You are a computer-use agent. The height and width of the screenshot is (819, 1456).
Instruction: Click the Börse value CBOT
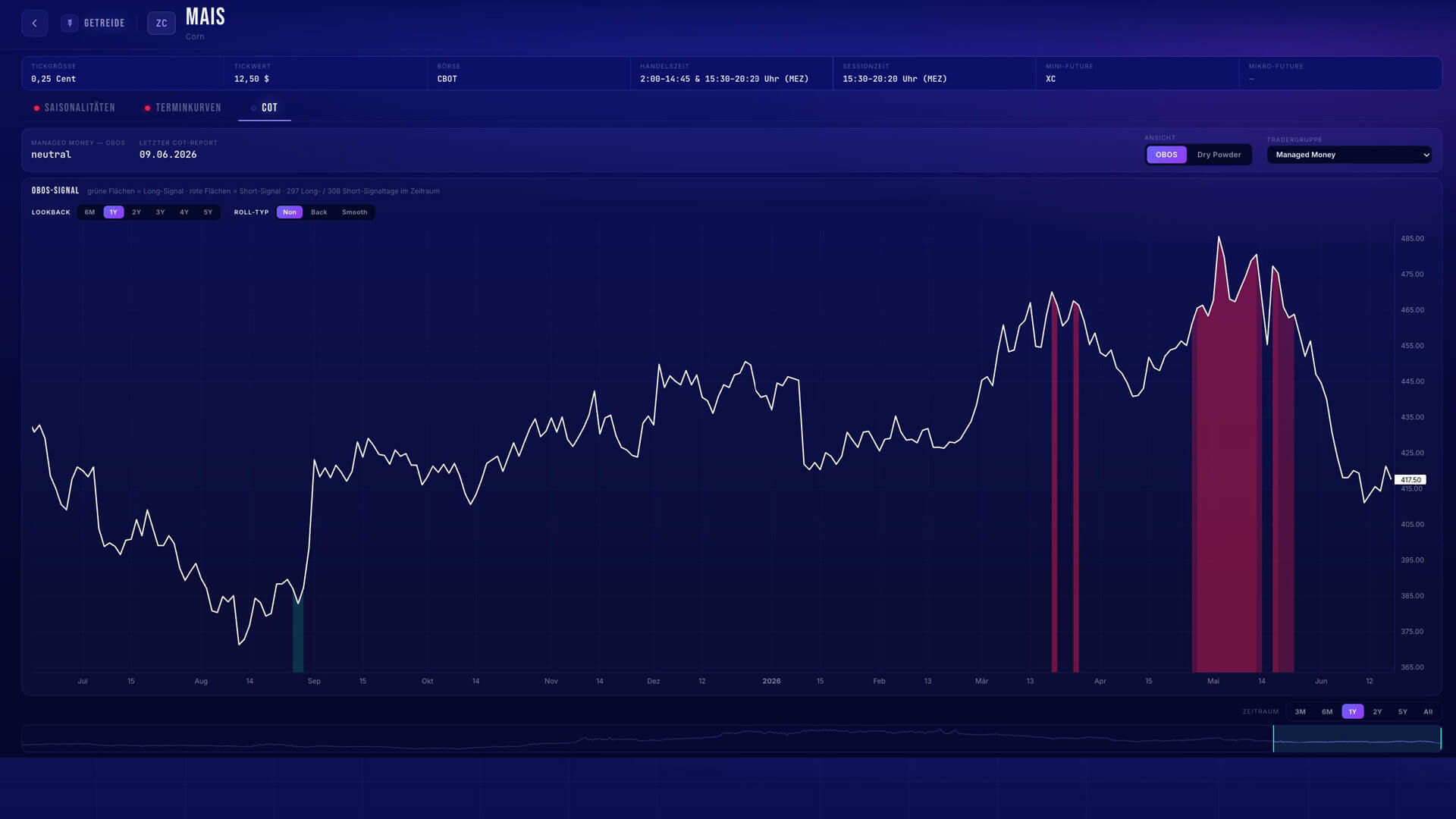447,79
